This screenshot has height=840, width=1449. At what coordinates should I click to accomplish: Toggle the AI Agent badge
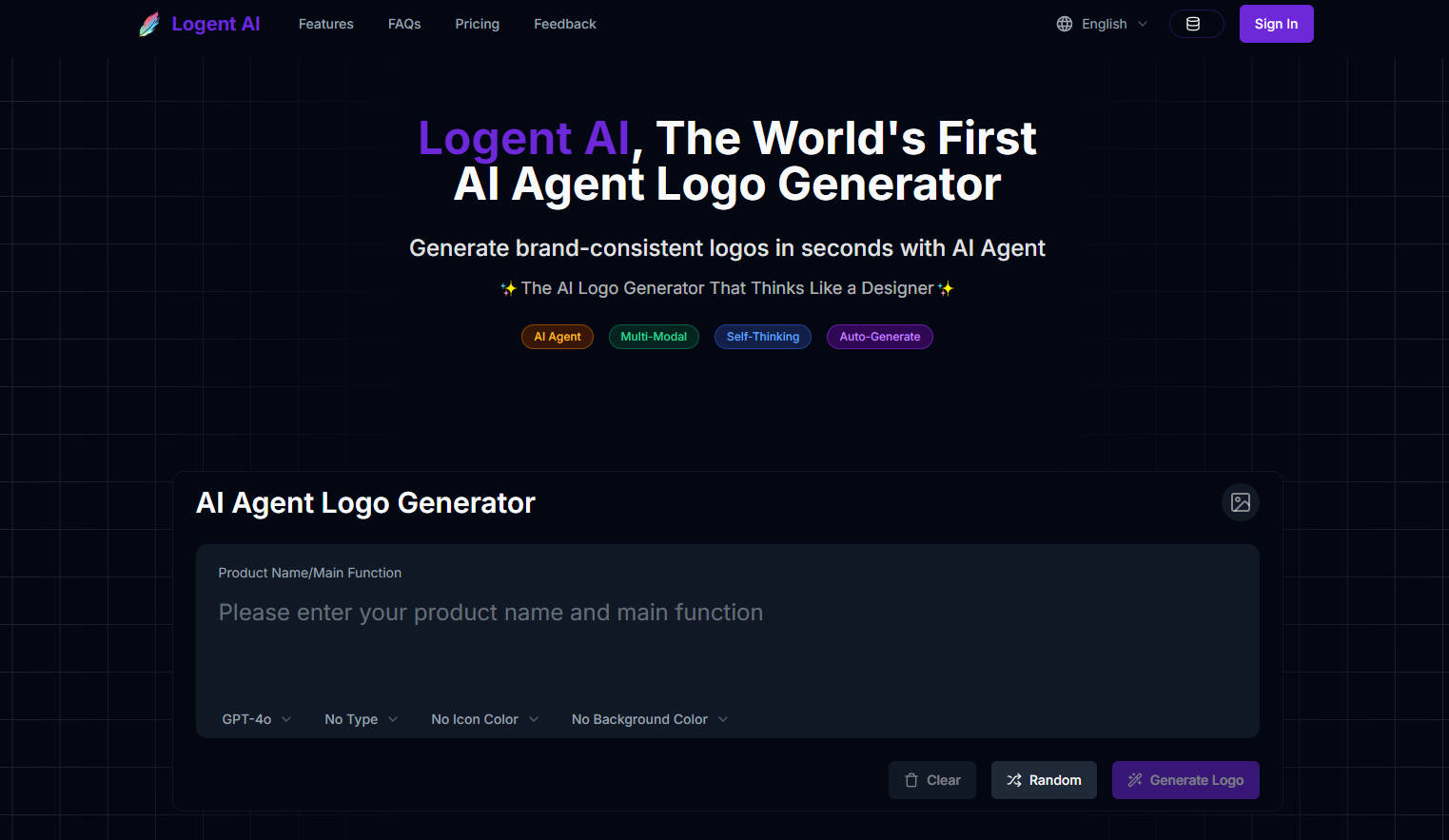557,336
